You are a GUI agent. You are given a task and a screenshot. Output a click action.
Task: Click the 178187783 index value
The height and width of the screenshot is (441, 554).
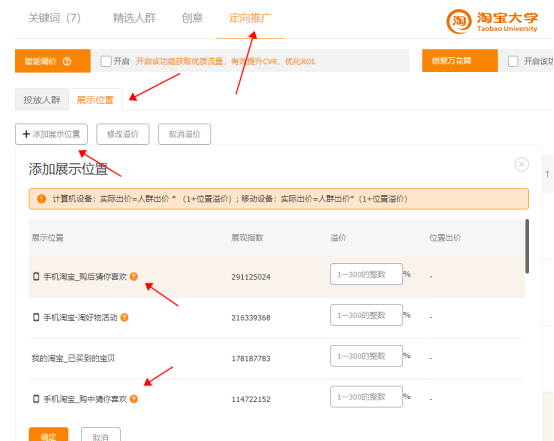click(x=251, y=359)
